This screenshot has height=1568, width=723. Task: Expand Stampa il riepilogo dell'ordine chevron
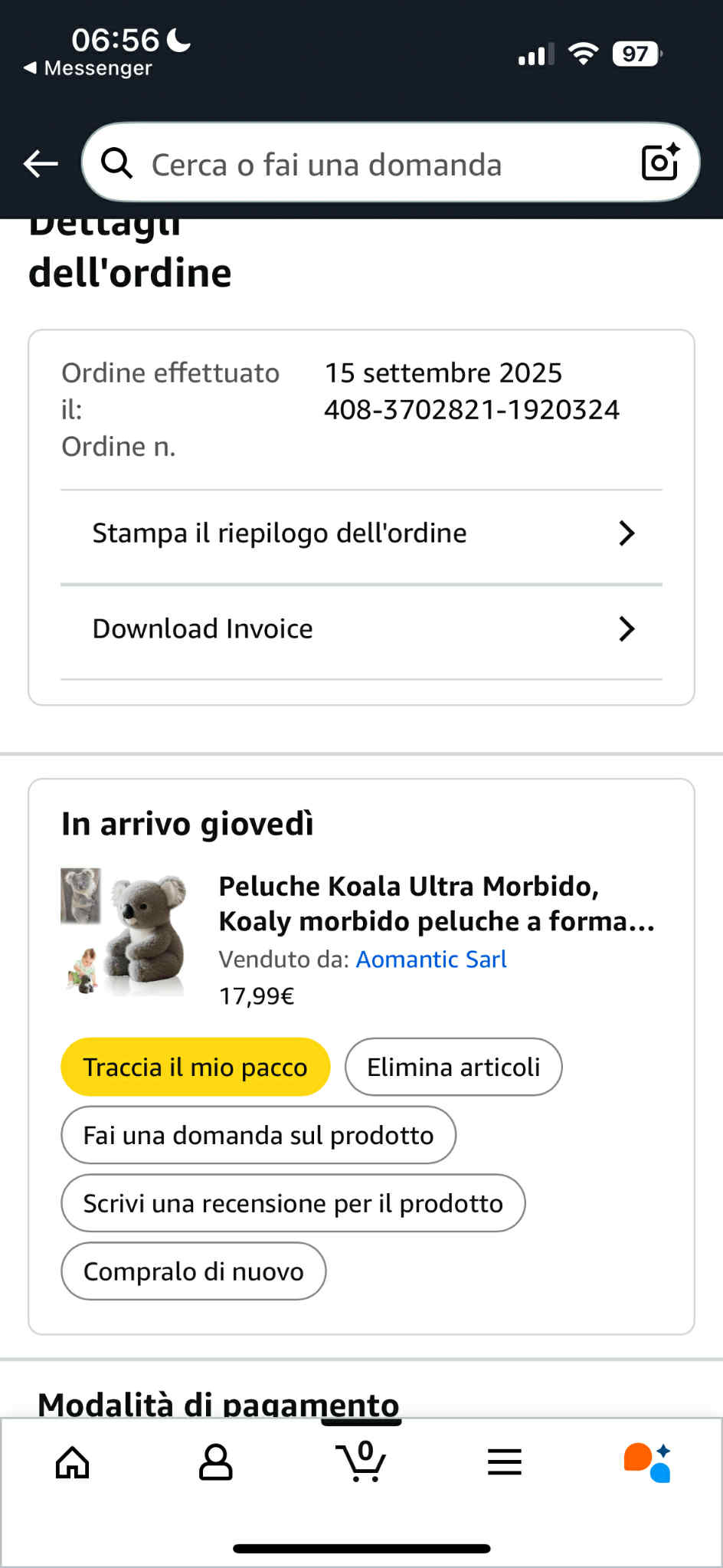(626, 533)
